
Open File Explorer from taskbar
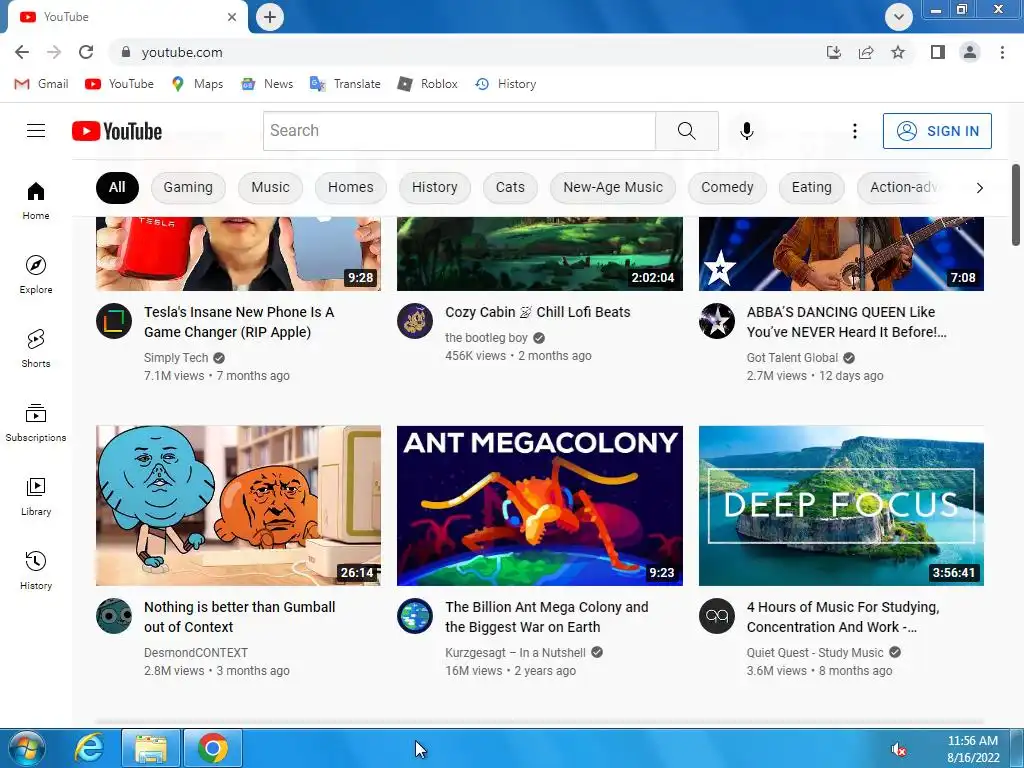pyautogui.click(x=150, y=748)
